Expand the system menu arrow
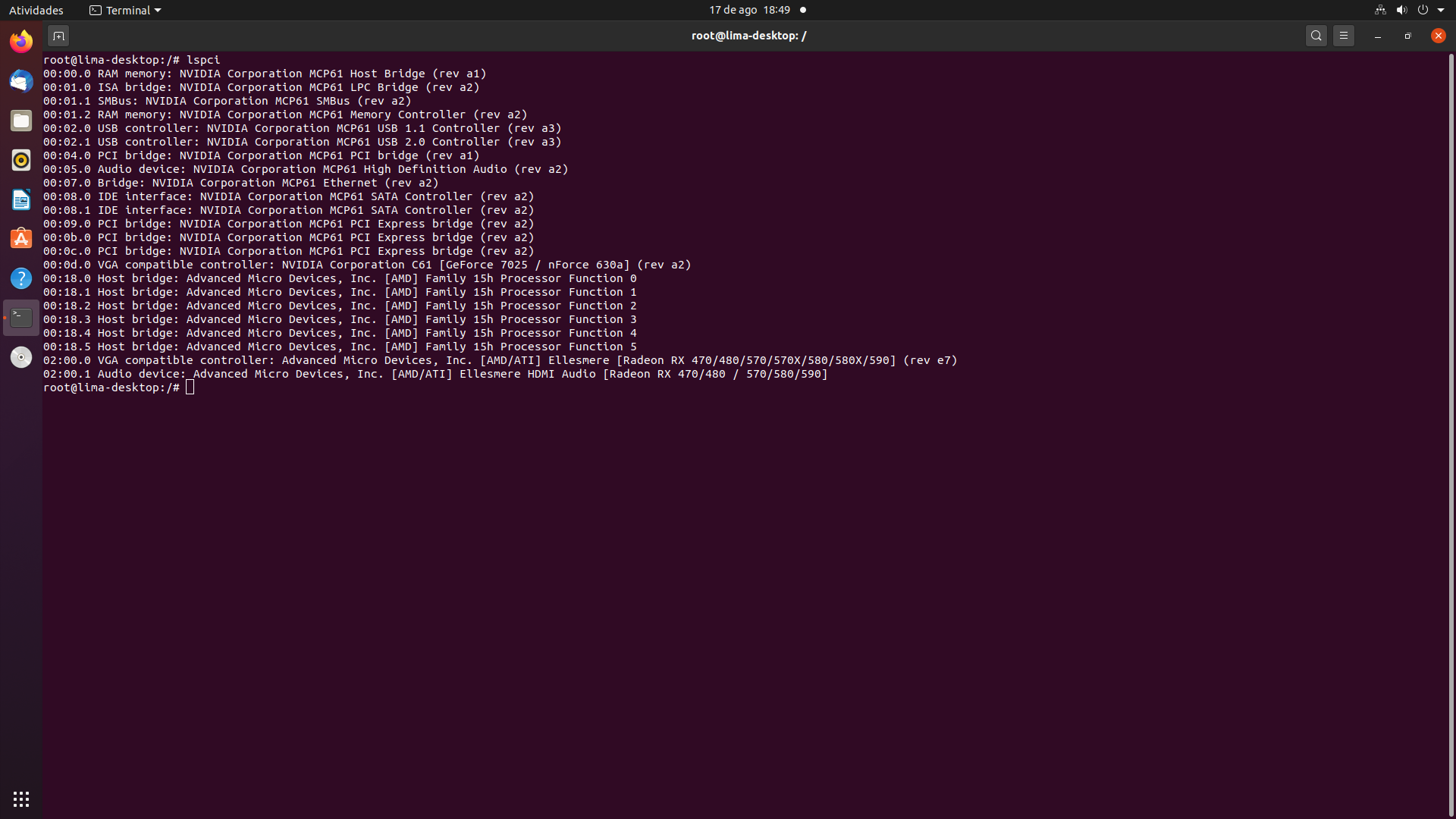 click(x=1441, y=10)
